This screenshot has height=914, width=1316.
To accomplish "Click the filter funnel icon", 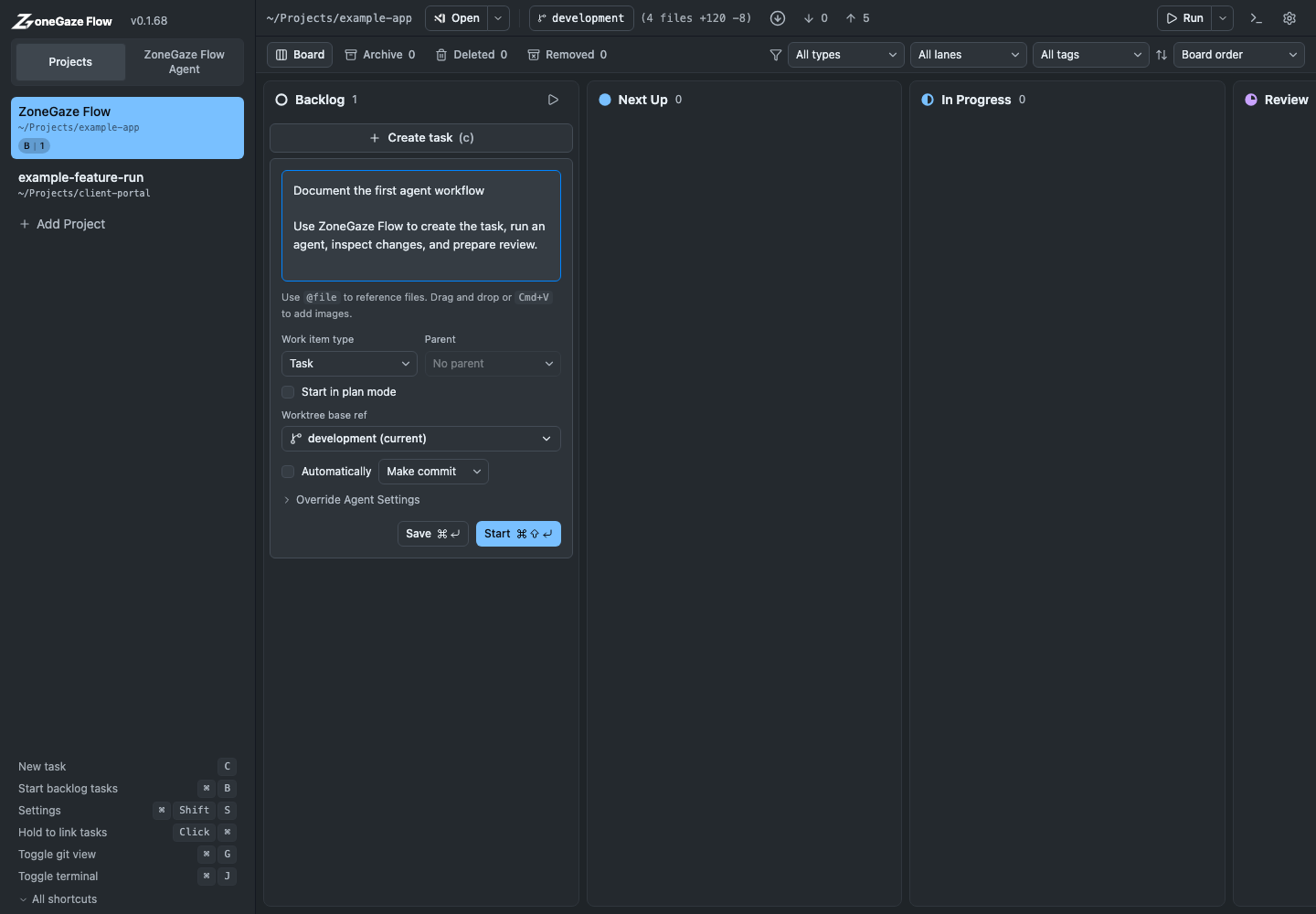I will (776, 55).
